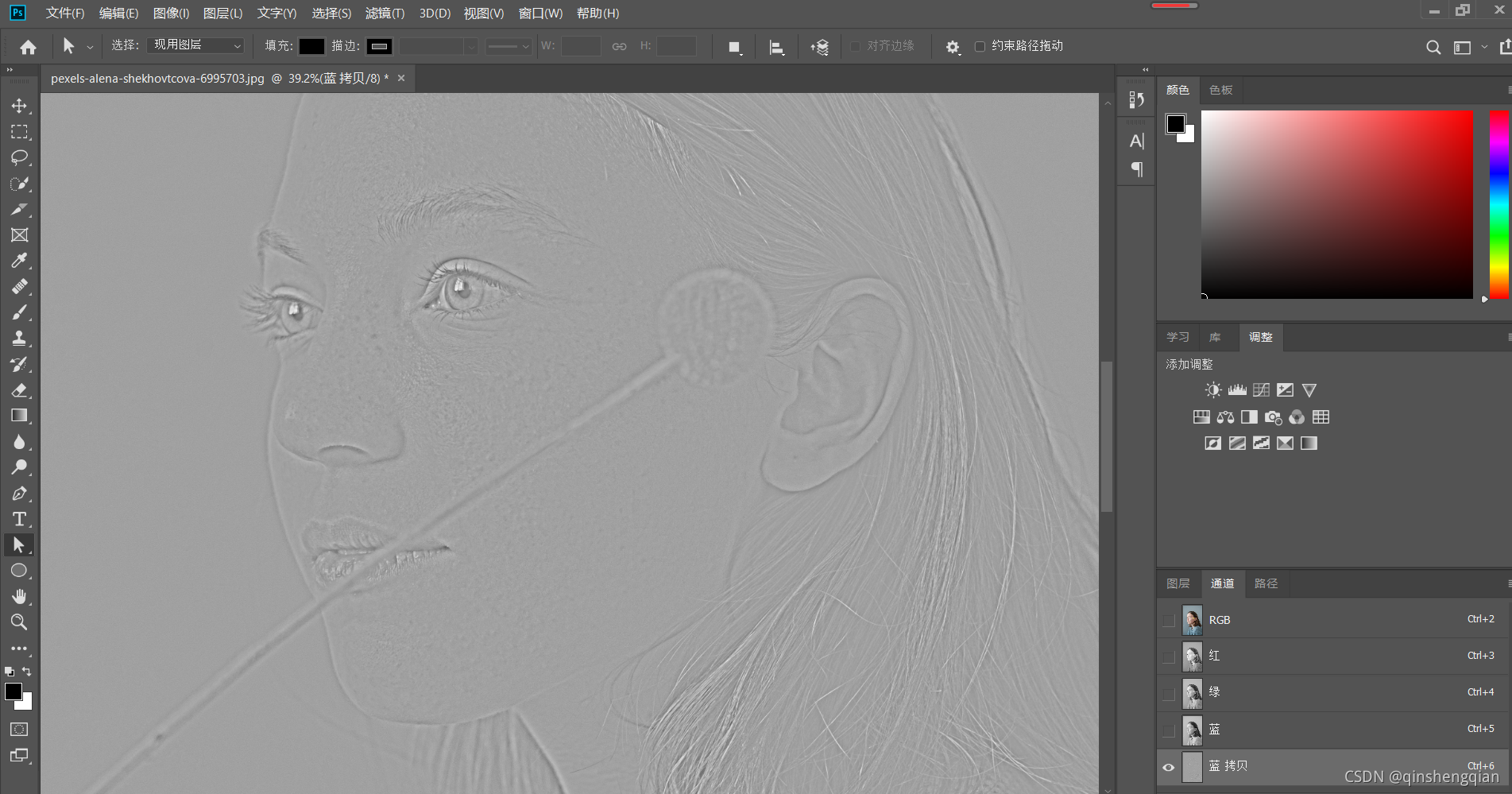
Task: Select the Spot Healing Brush tool
Action: (x=19, y=287)
